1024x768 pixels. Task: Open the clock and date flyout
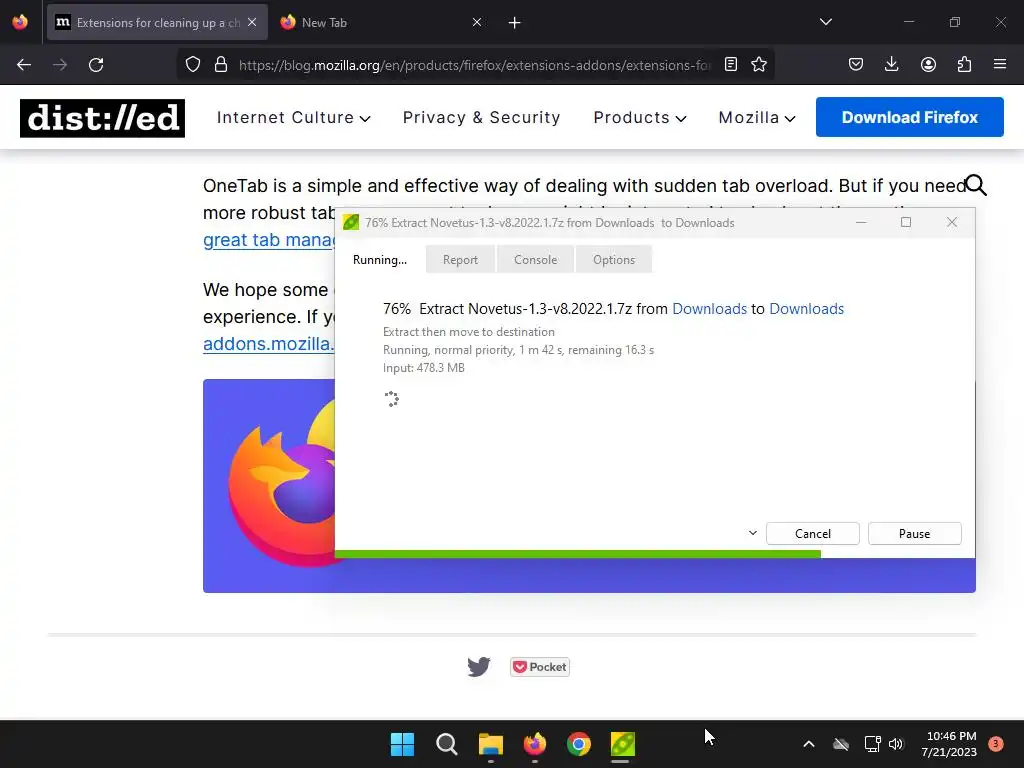[949, 744]
